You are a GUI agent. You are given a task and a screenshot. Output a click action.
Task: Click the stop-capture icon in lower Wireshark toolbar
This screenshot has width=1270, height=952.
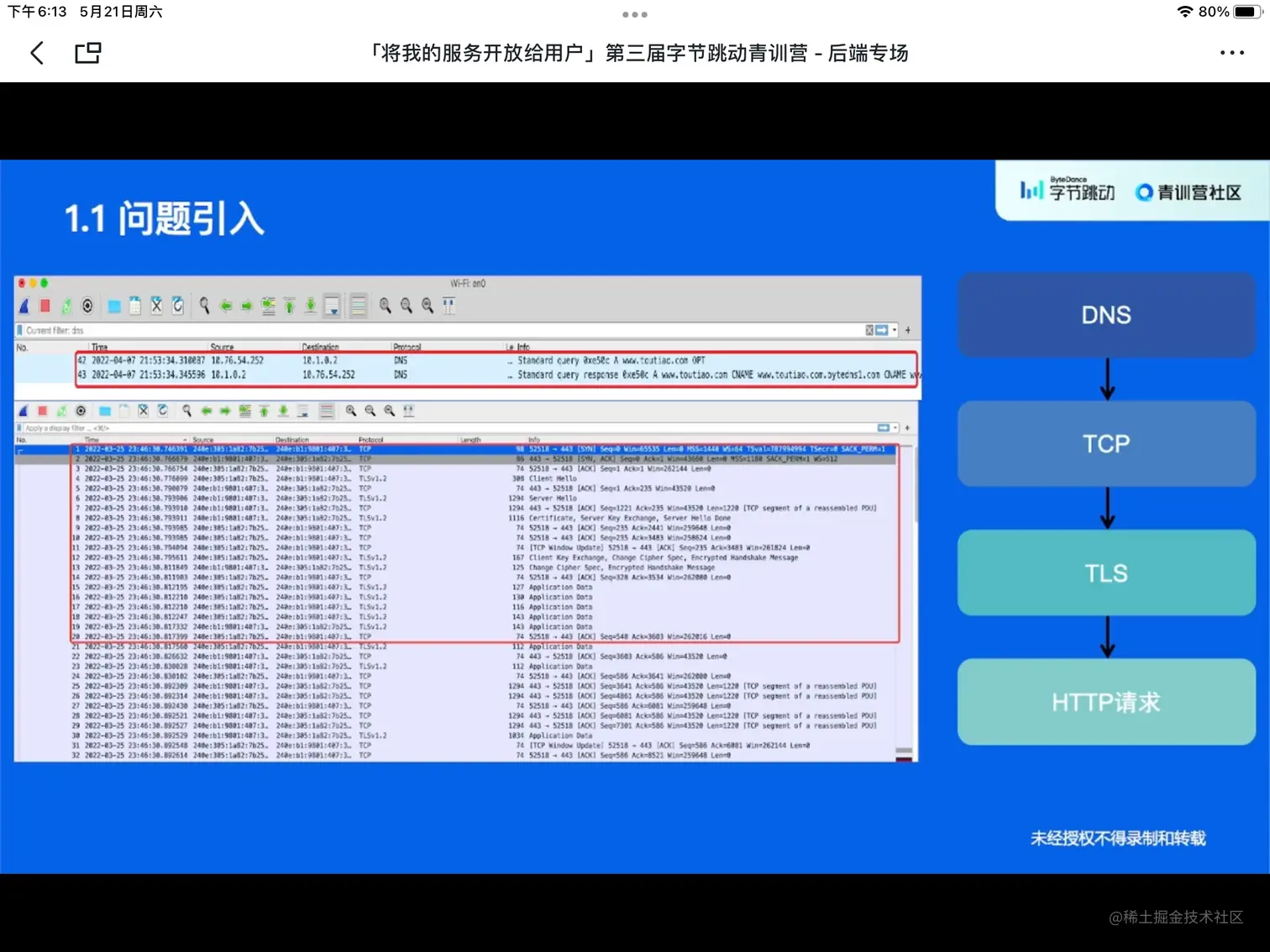42,411
